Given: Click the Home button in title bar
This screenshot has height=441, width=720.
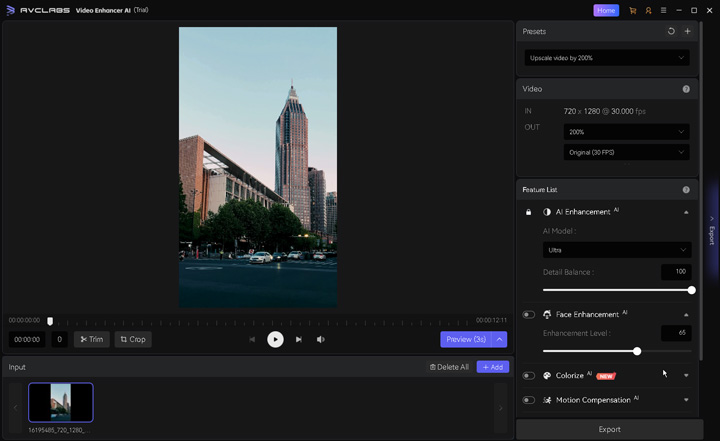Looking at the screenshot, I should click(x=606, y=10).
